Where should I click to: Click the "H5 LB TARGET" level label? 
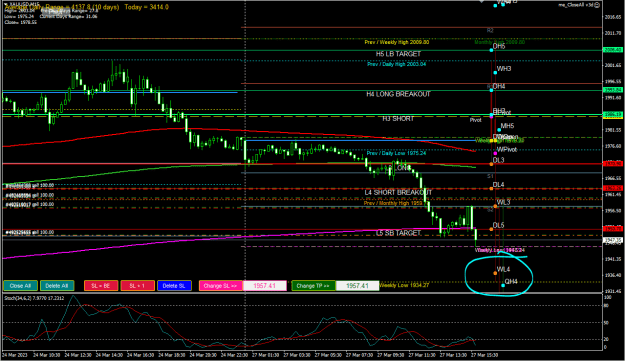398,54
